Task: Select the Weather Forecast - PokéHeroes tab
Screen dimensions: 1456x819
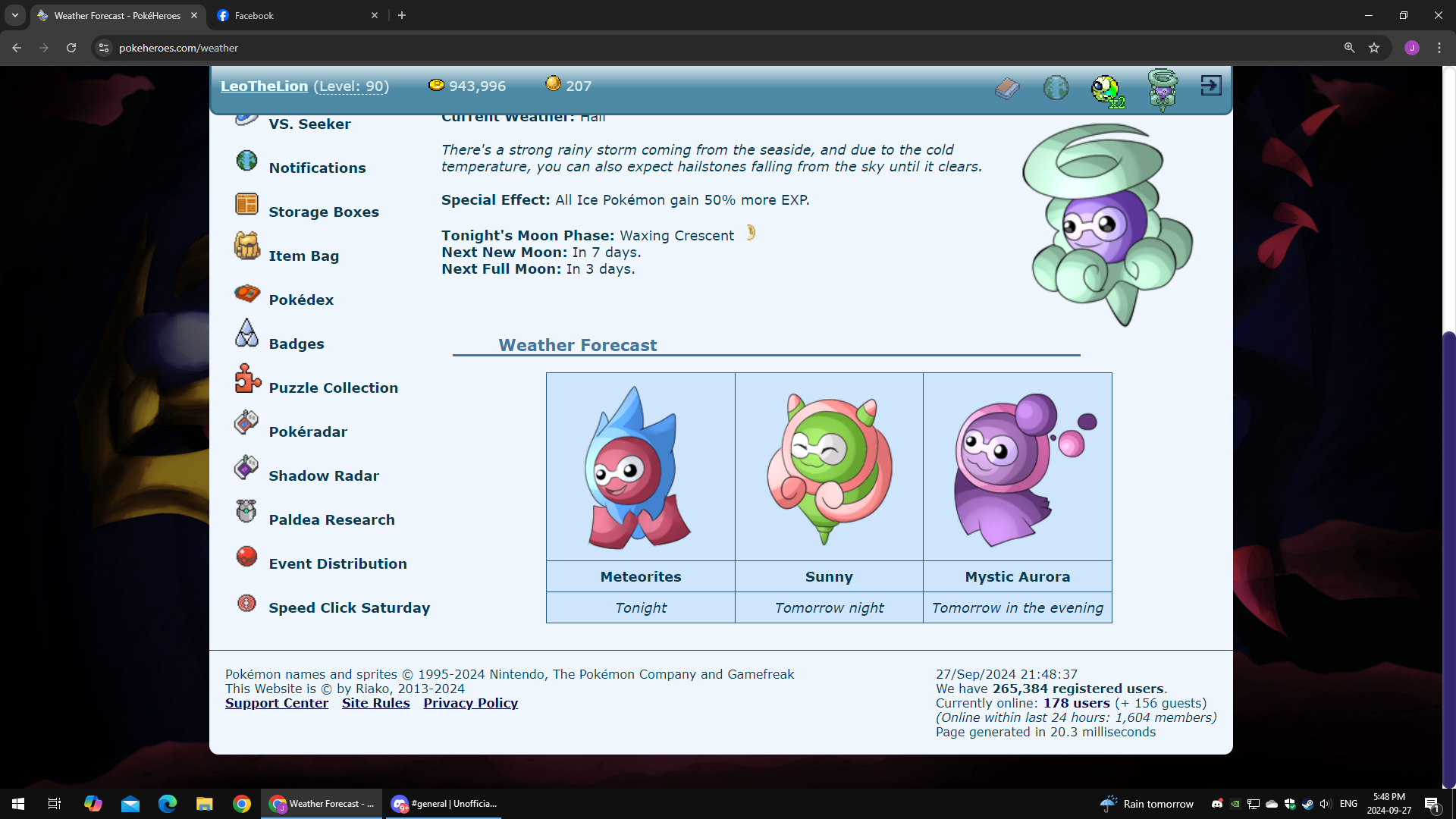Action: pos(118,15)
